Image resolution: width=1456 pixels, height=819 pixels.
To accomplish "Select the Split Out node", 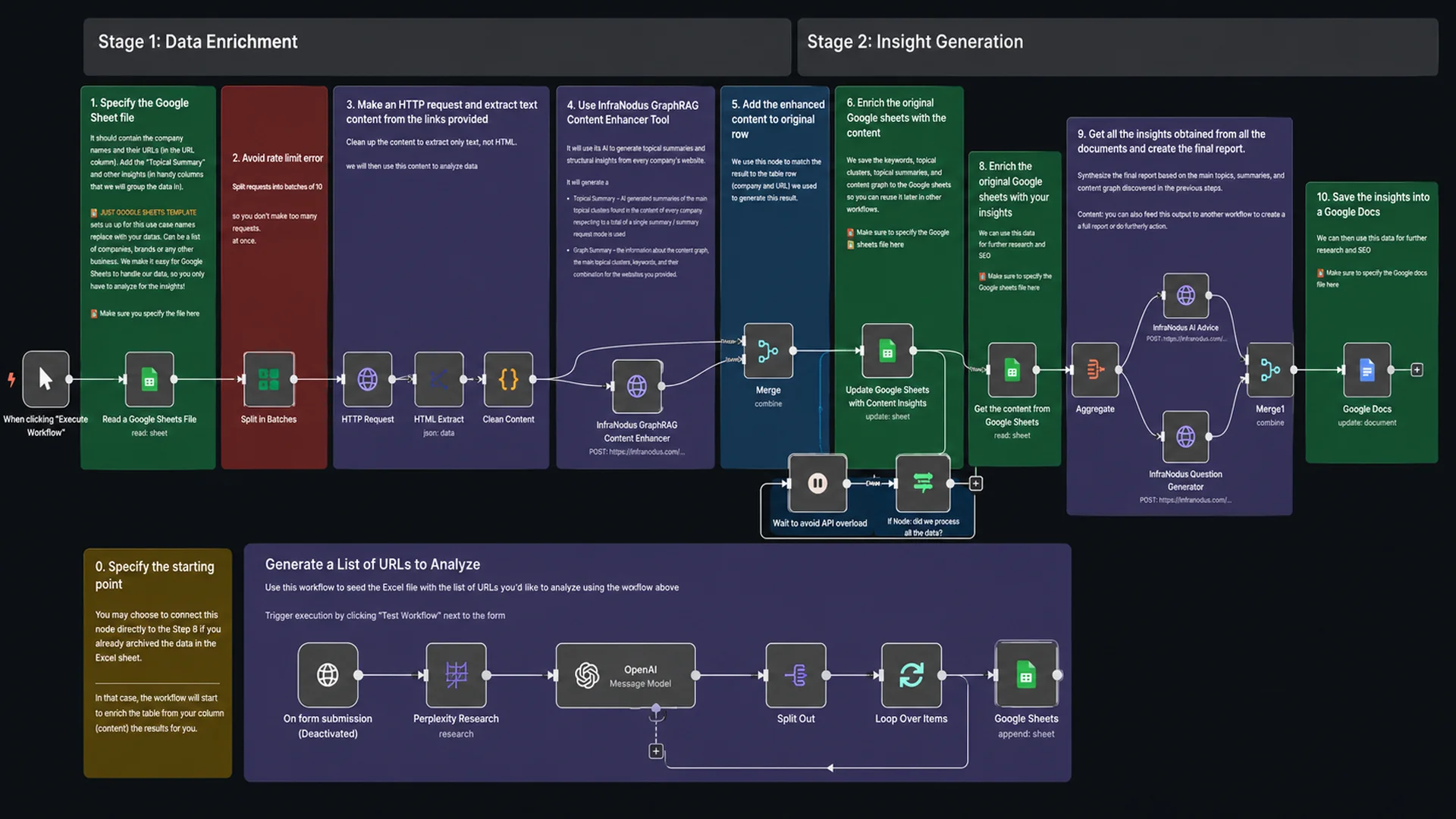I will 795,675.
